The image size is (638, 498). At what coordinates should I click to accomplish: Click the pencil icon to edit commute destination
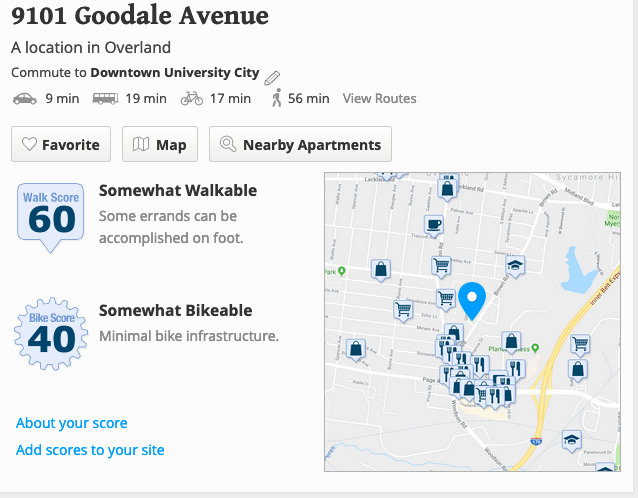272,78
